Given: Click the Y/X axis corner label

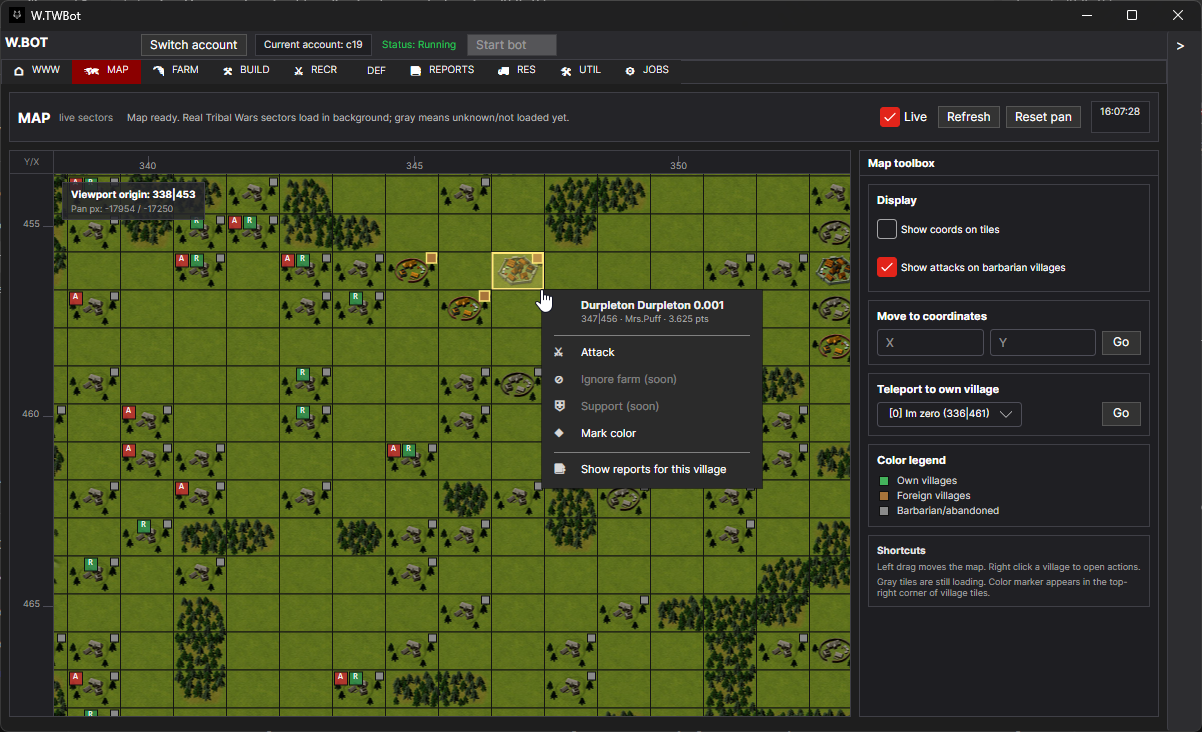Looking at the screenshot, I should [32, 162].
